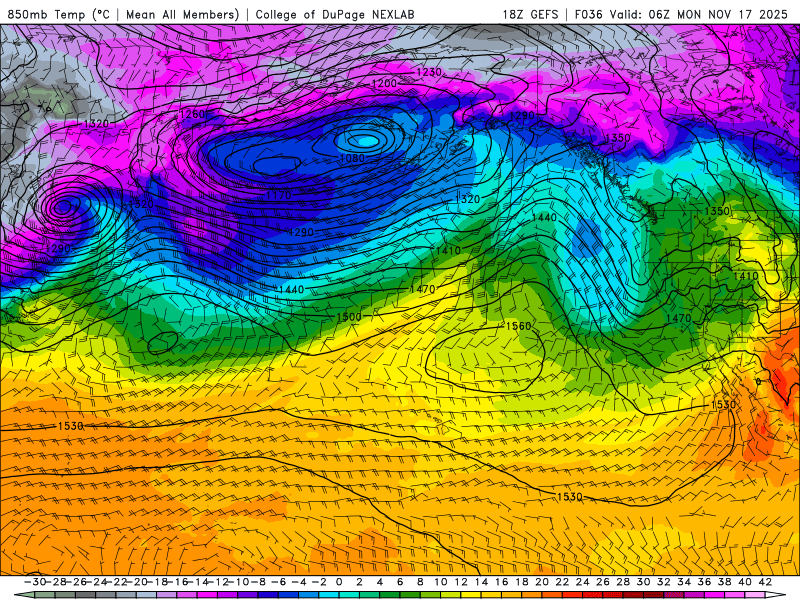The image size is (800, 600).
Task: Click 'College of DuPage NEXLAB' header text
Action: [335, 14]
